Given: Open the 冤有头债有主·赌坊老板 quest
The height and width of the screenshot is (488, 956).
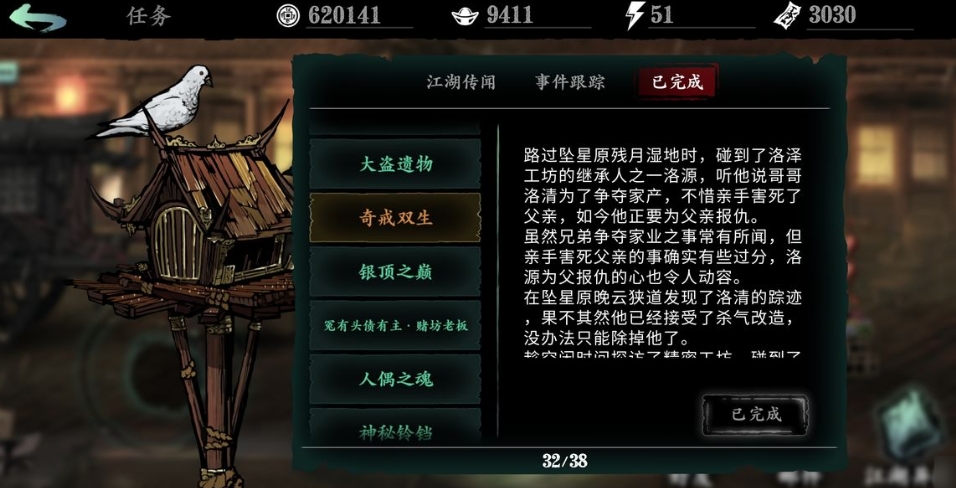Looking at the screenshot, I should [395, 326].
